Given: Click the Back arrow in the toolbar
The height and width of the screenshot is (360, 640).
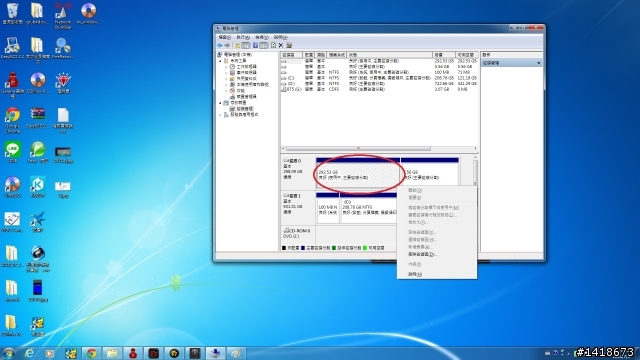Looking at the screenshot, I should [220, 45].
